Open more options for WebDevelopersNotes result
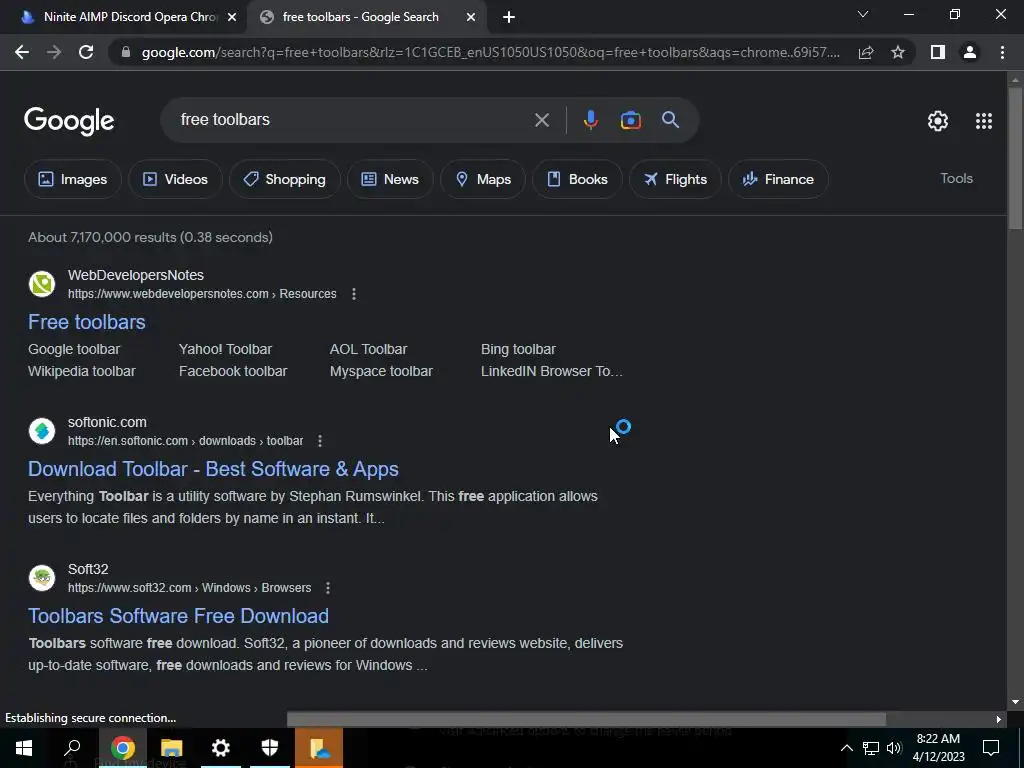Screen dimensions: 1024x768 [354, 294]
